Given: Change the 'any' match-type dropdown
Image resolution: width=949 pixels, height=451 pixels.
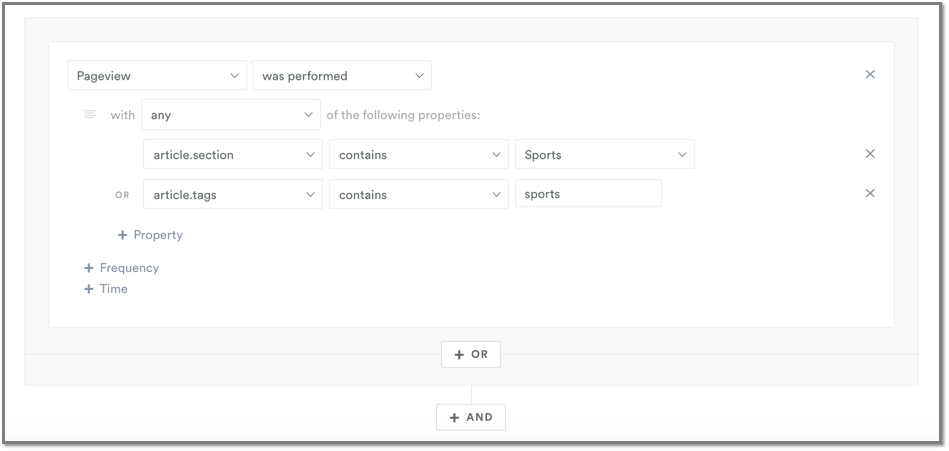Looking at the screenshot, I should coord(231,115).
